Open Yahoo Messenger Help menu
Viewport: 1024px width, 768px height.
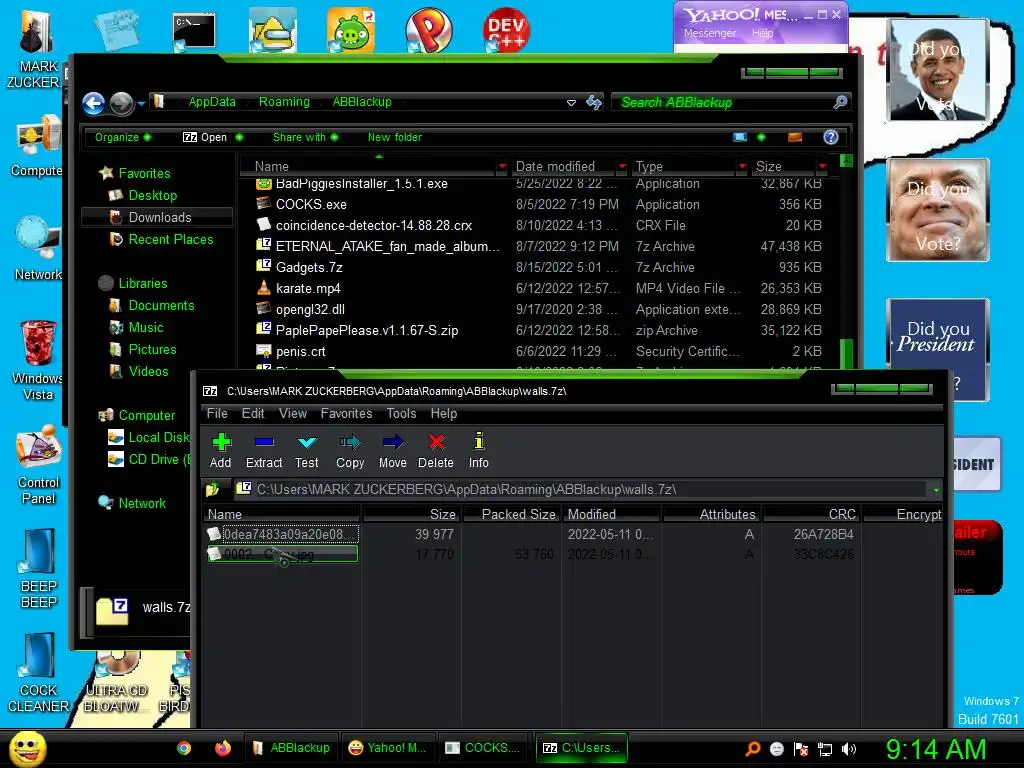click(762, 33)
